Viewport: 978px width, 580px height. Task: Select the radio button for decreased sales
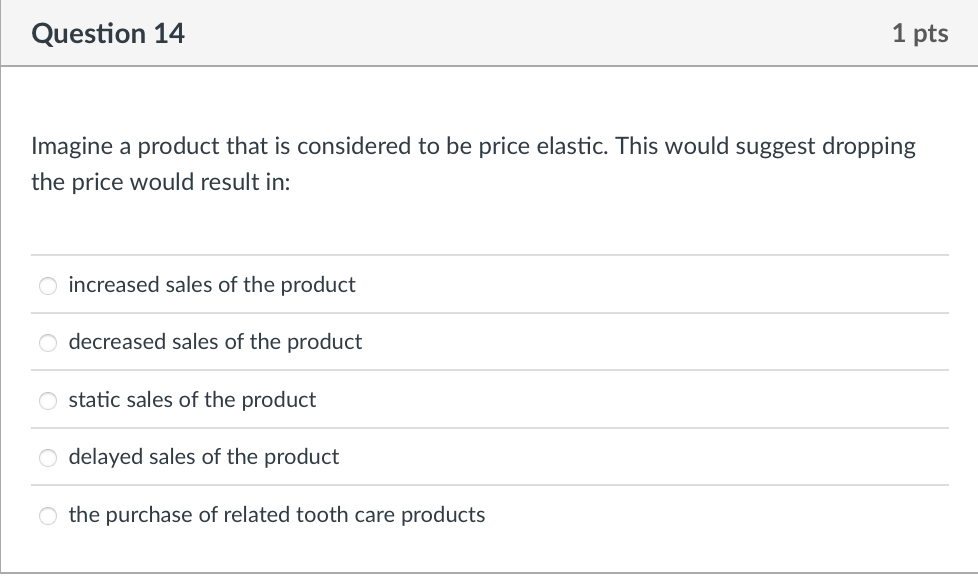coord(47,343)
